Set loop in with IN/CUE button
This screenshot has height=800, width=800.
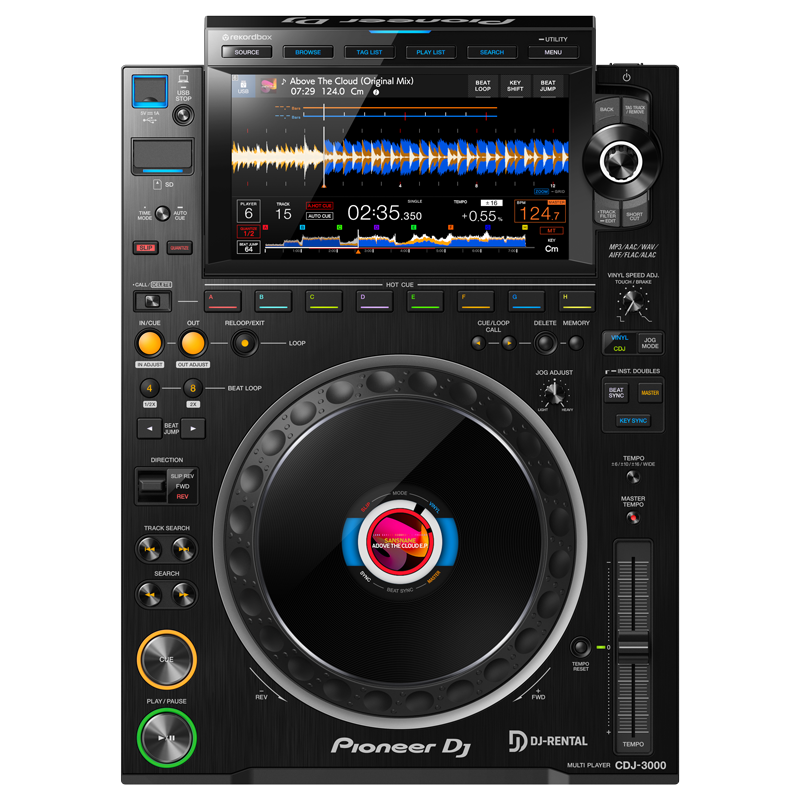(x=150, y=343)
